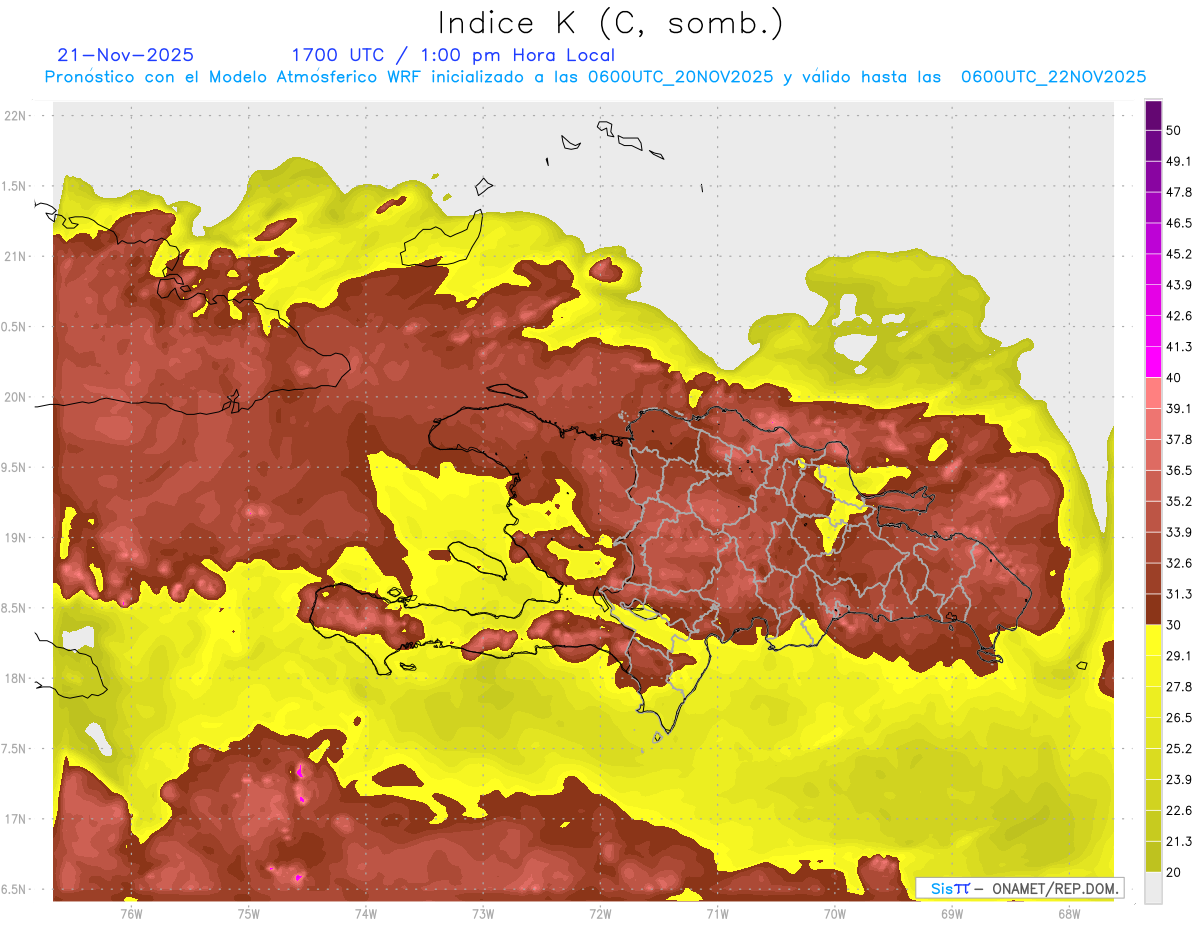The height and width of the screenshot is (927, 1200).
Task: Click legend value "23.9"
Action: [x=1179, y=780]
